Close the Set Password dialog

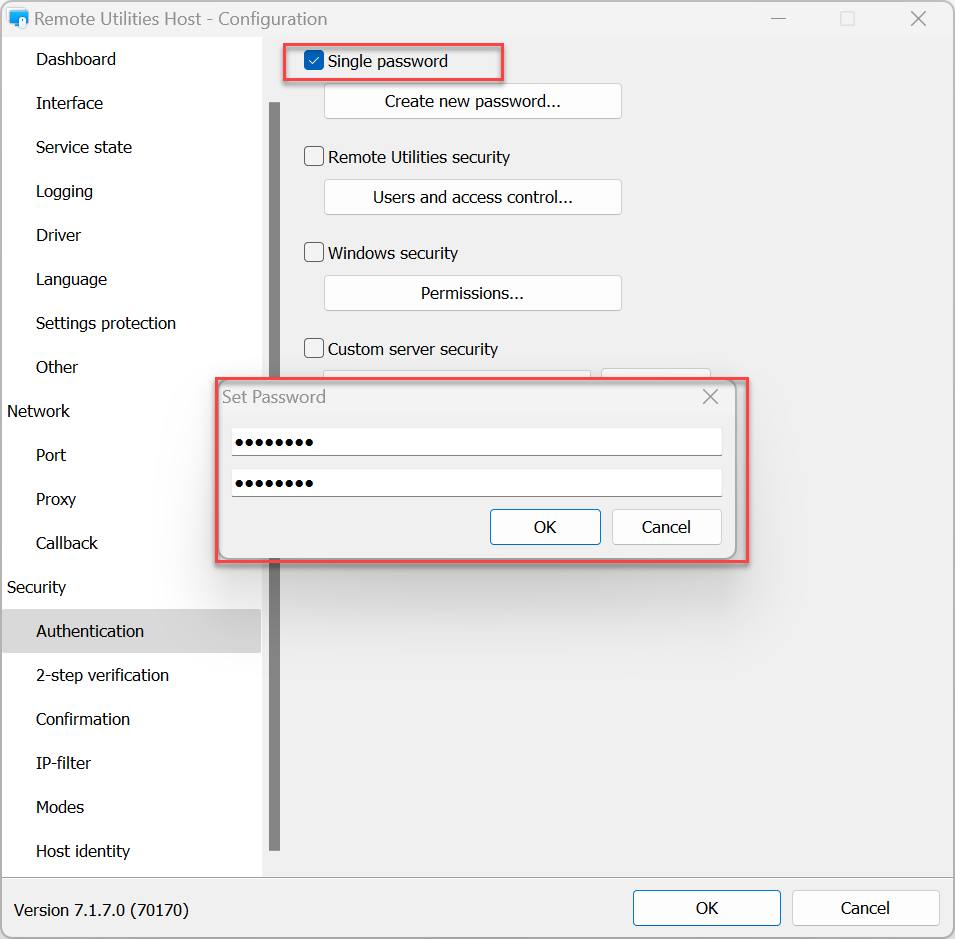click(x=710, y=397)
